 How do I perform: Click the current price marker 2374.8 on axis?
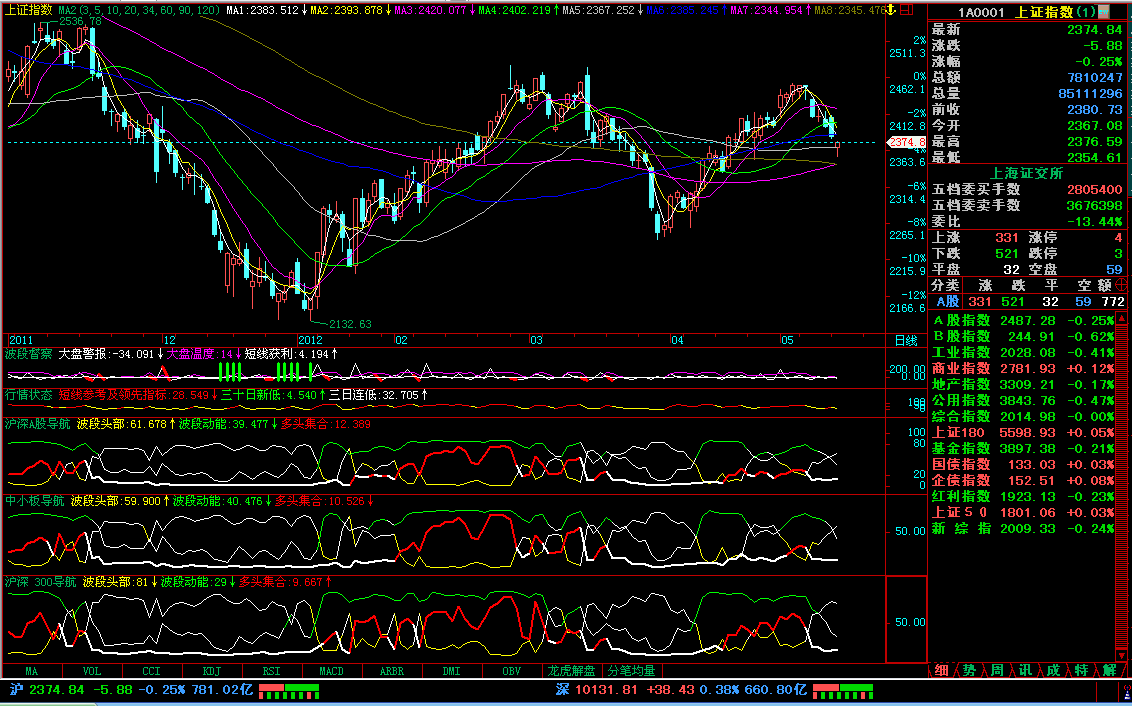point(906,142)
